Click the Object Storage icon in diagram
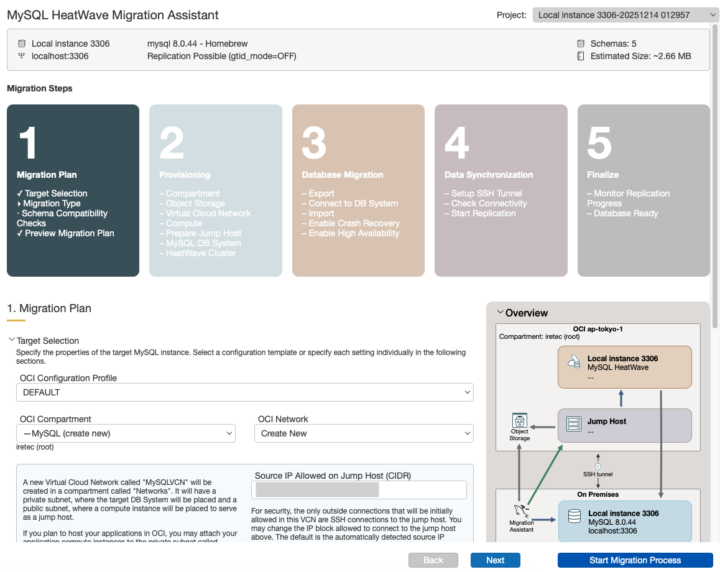 pyautogui.click(x=519, y=421)
